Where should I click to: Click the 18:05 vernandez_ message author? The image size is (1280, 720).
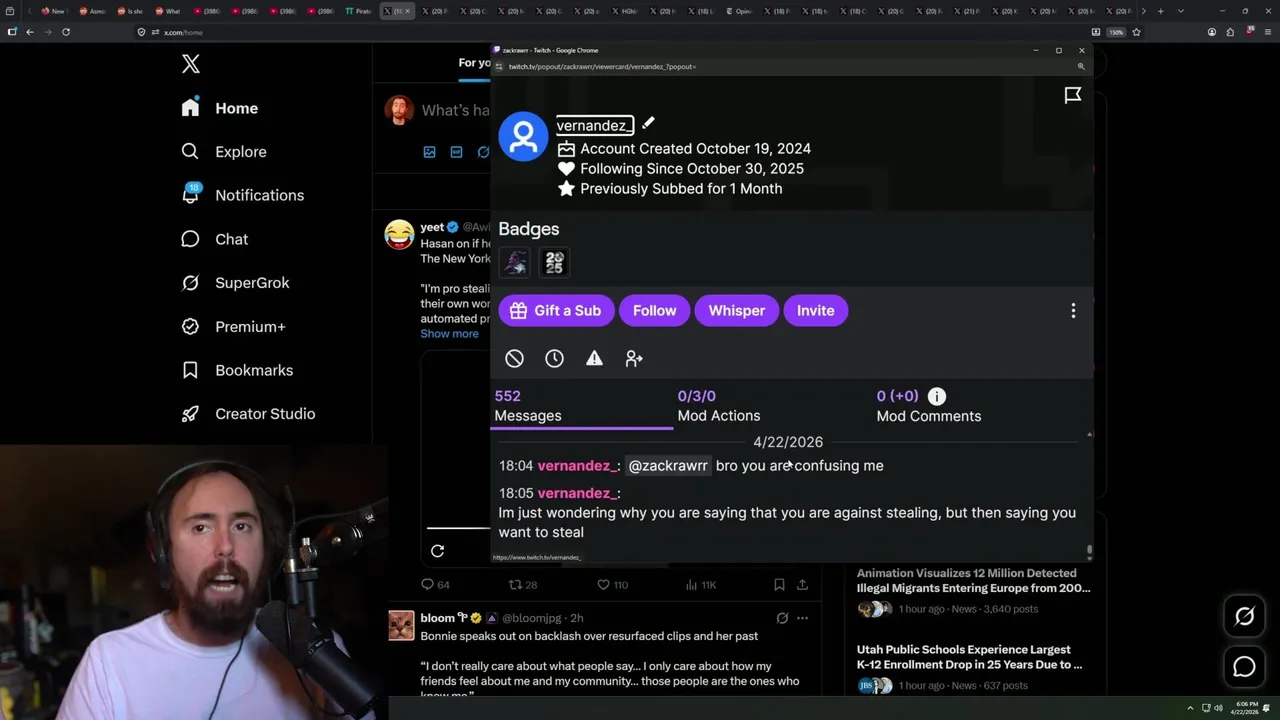pos(576,493)
